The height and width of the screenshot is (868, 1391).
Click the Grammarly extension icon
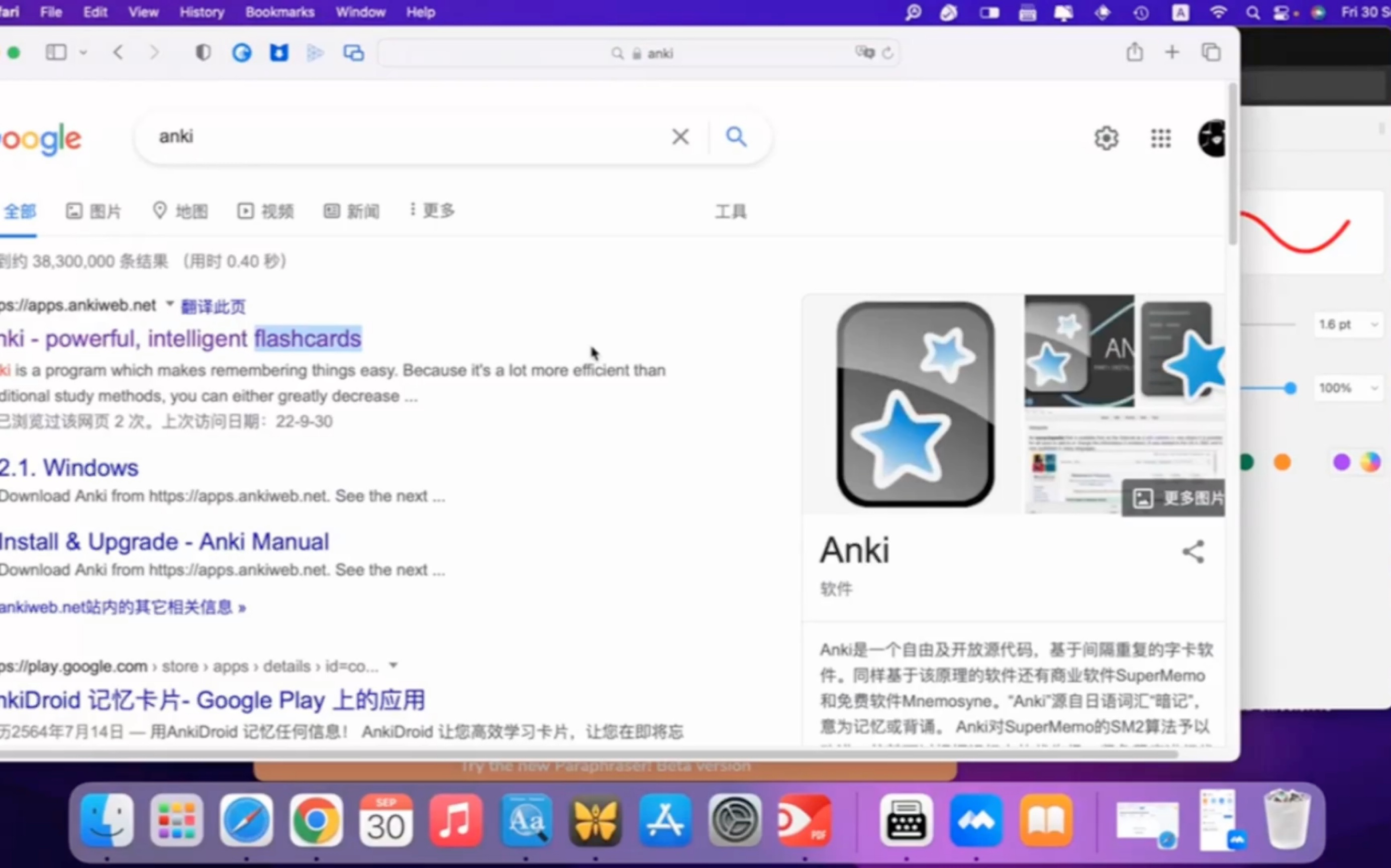241,53
